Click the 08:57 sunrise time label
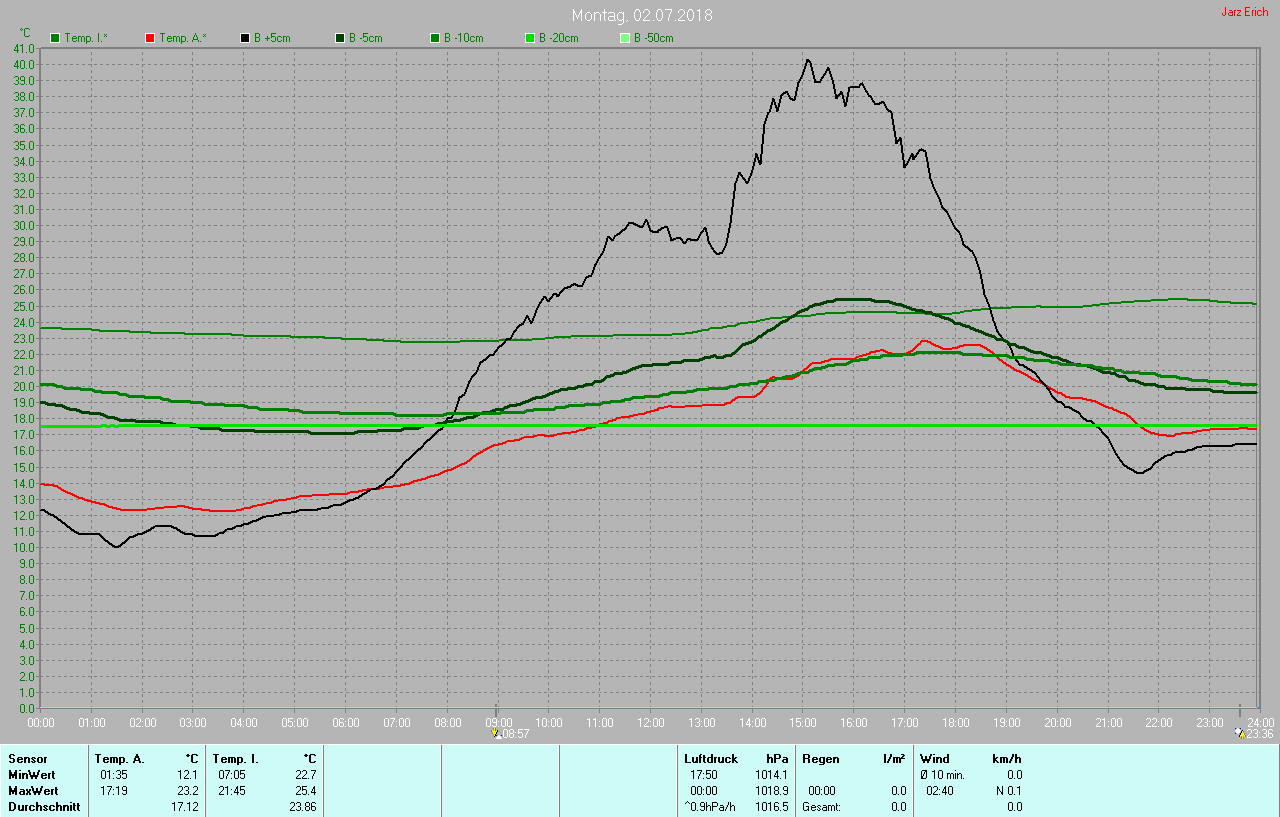Viewport: 1280px width, 817px height. (514, 734)
